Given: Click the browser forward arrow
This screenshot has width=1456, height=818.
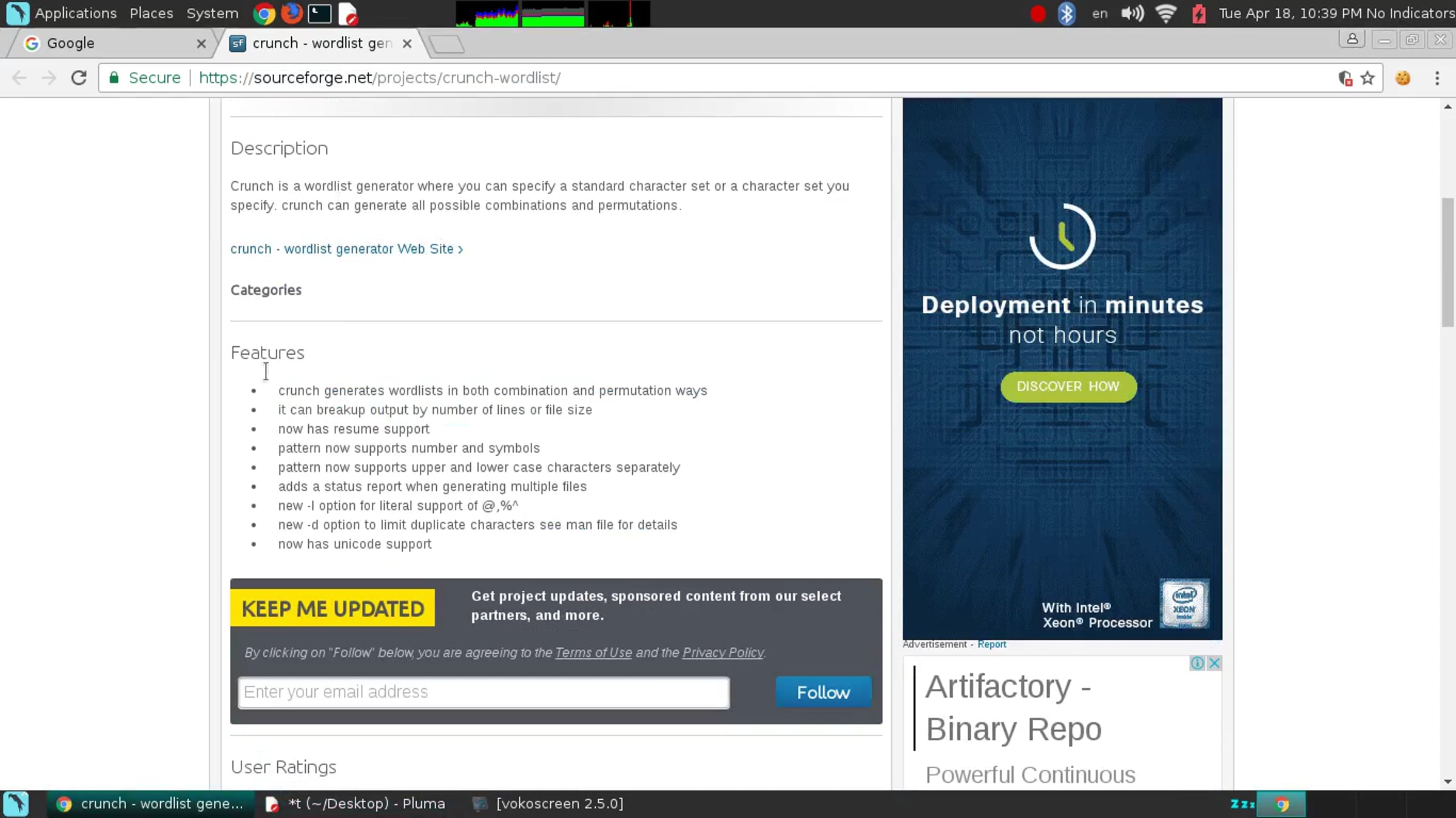Looking at the screenshot, I should [x=49, y=78].
